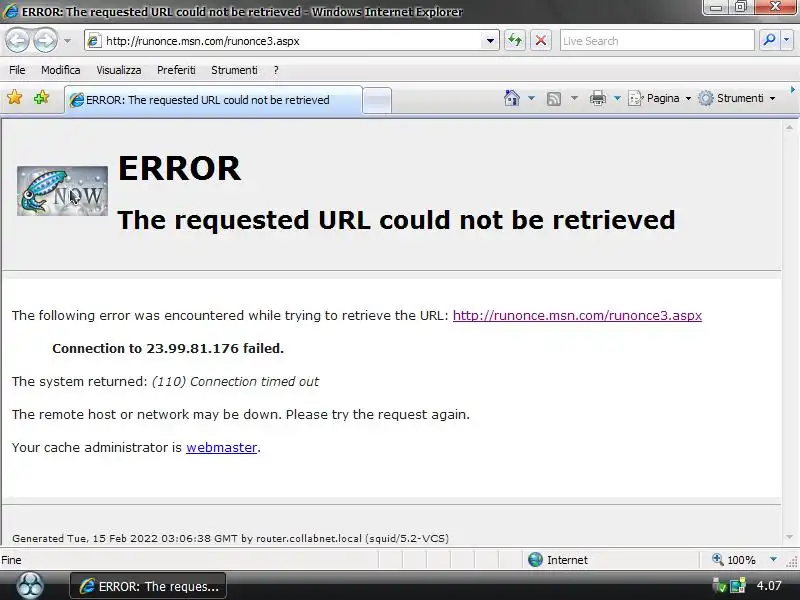Click scrollbar up arrow on page
800x600 pixels.
tap(789, 128)
